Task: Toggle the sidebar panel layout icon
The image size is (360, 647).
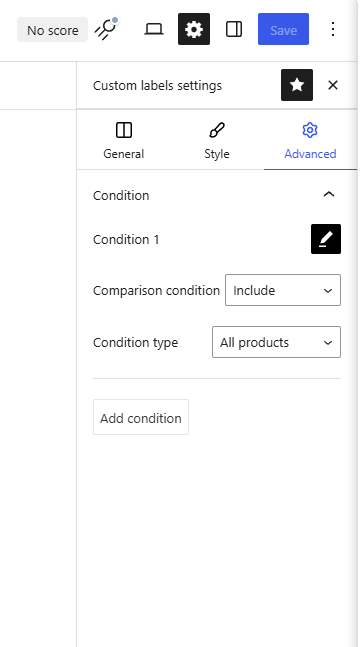Action: point(234,29)
